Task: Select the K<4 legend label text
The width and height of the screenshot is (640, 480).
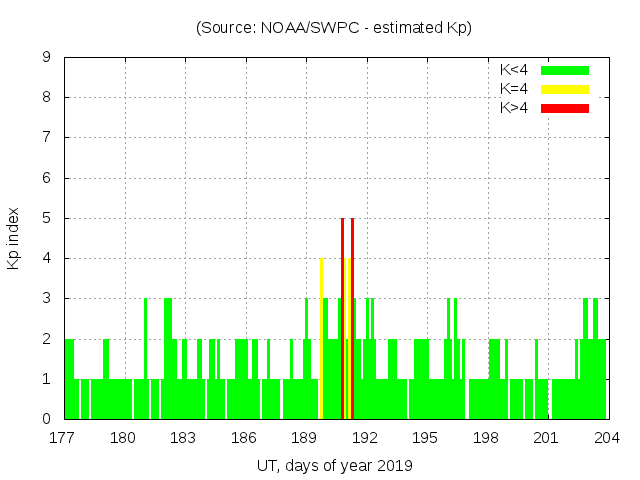Action: click(x=514, y=70)
